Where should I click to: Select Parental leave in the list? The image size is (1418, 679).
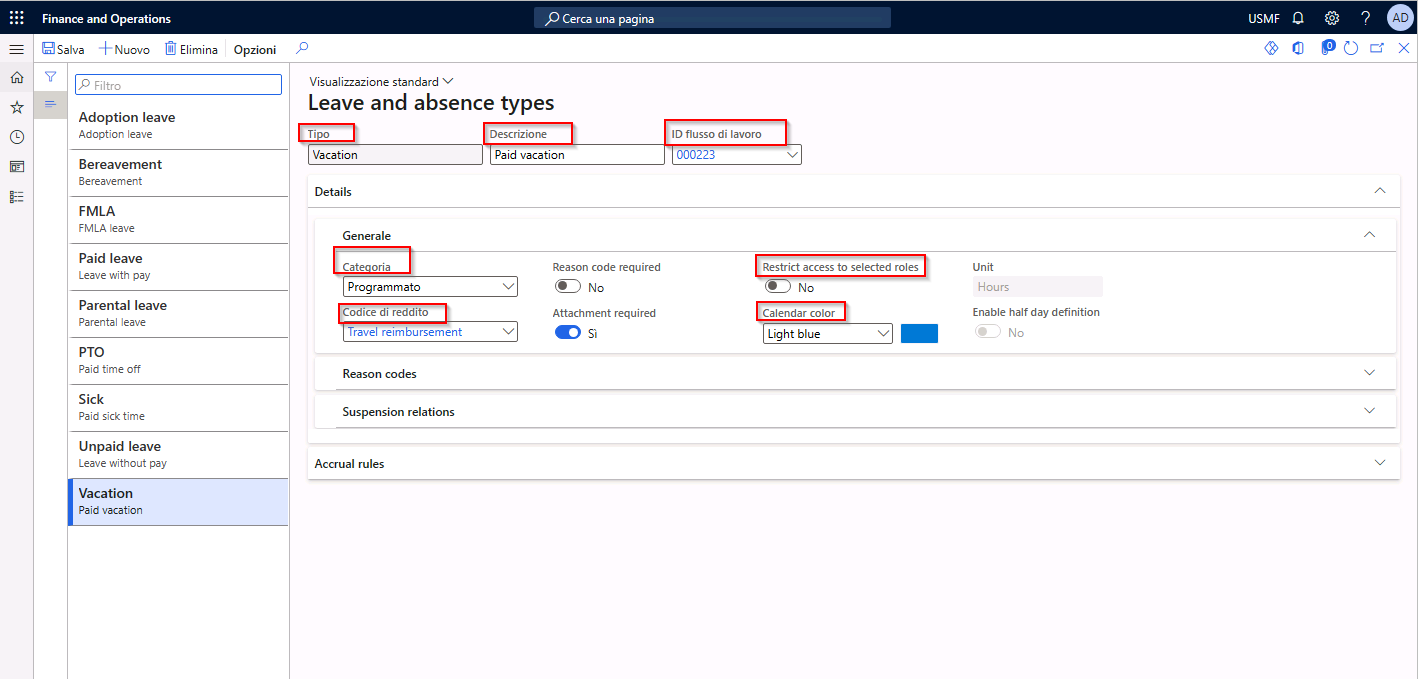pyautogui.click(x=178, y=314)
